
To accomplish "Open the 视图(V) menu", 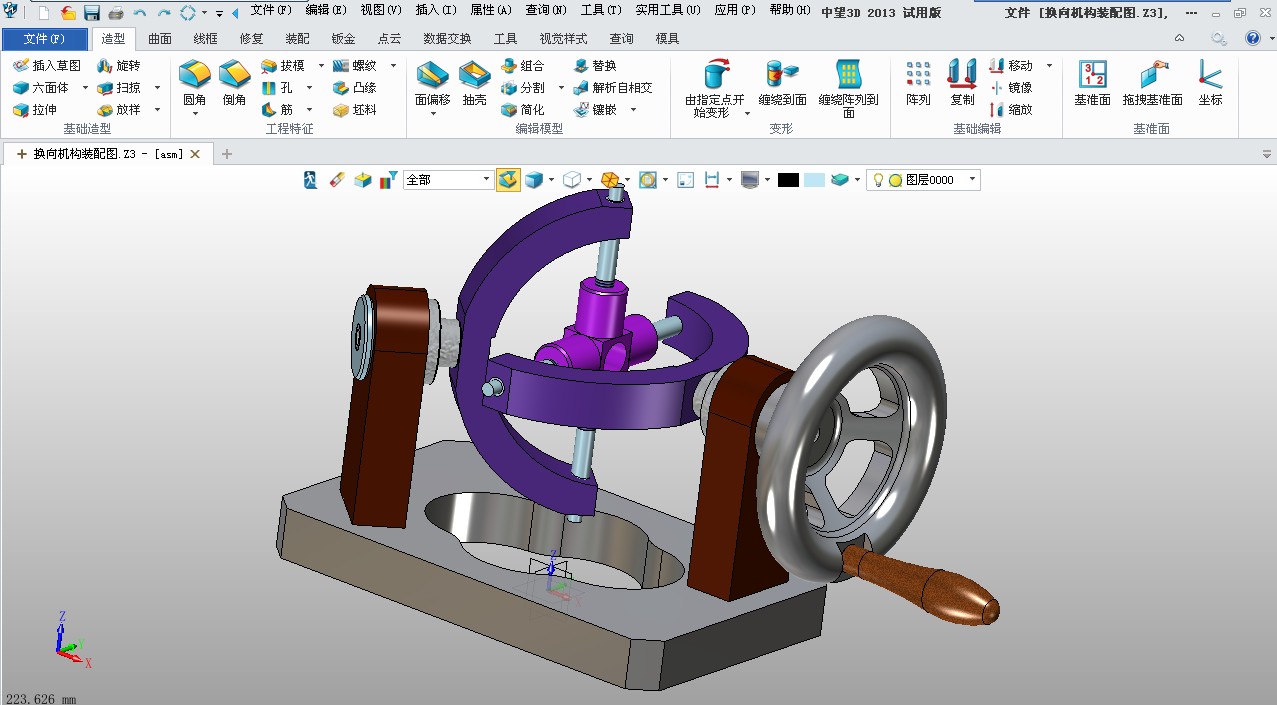I will (381, 10).
